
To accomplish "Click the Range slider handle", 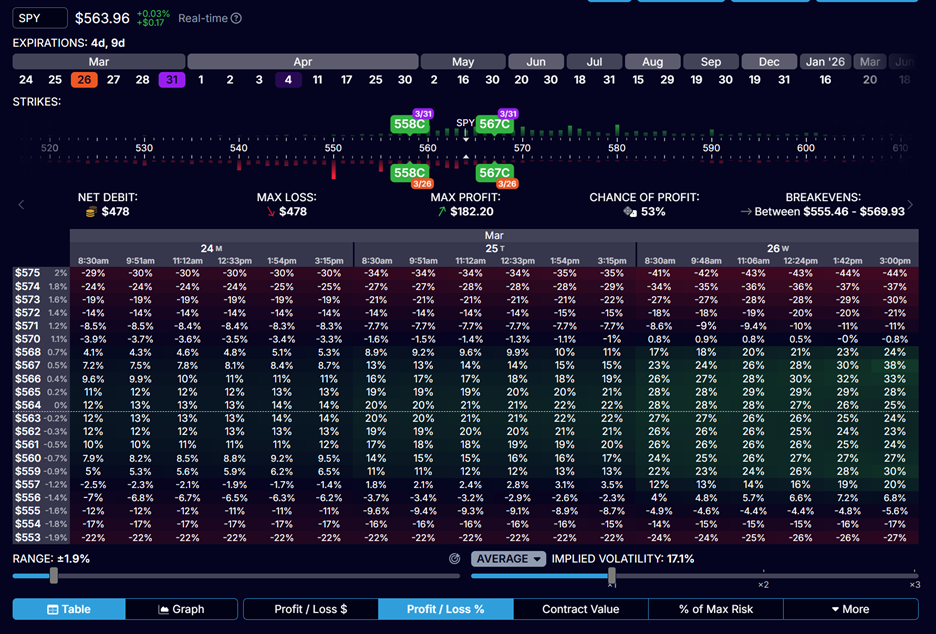I will point(54,576).
